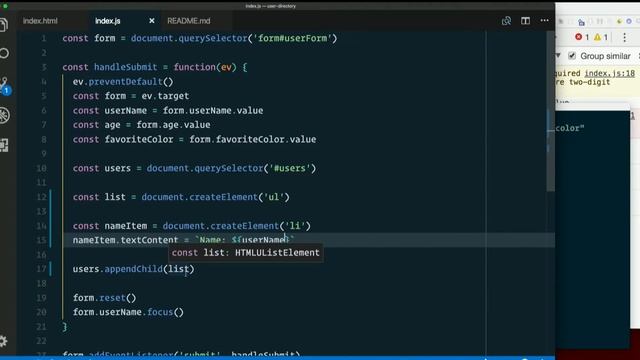Image resolution: width=640 pixels, height=360 pixels.
Task: Close the index.js tab
Action: (x=151, y=21)
